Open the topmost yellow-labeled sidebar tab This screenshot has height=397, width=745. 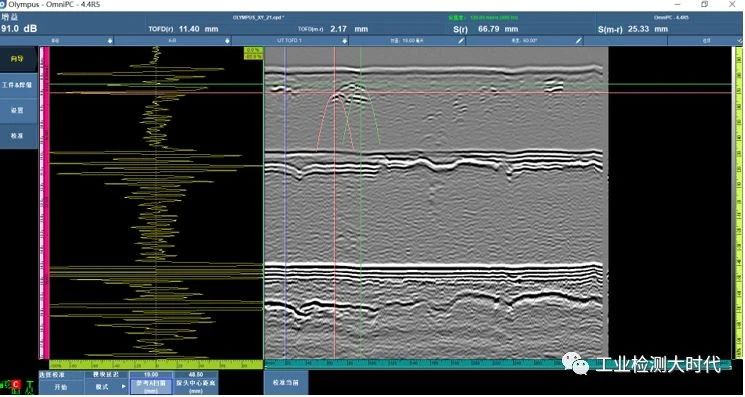[x=19, y=59]
